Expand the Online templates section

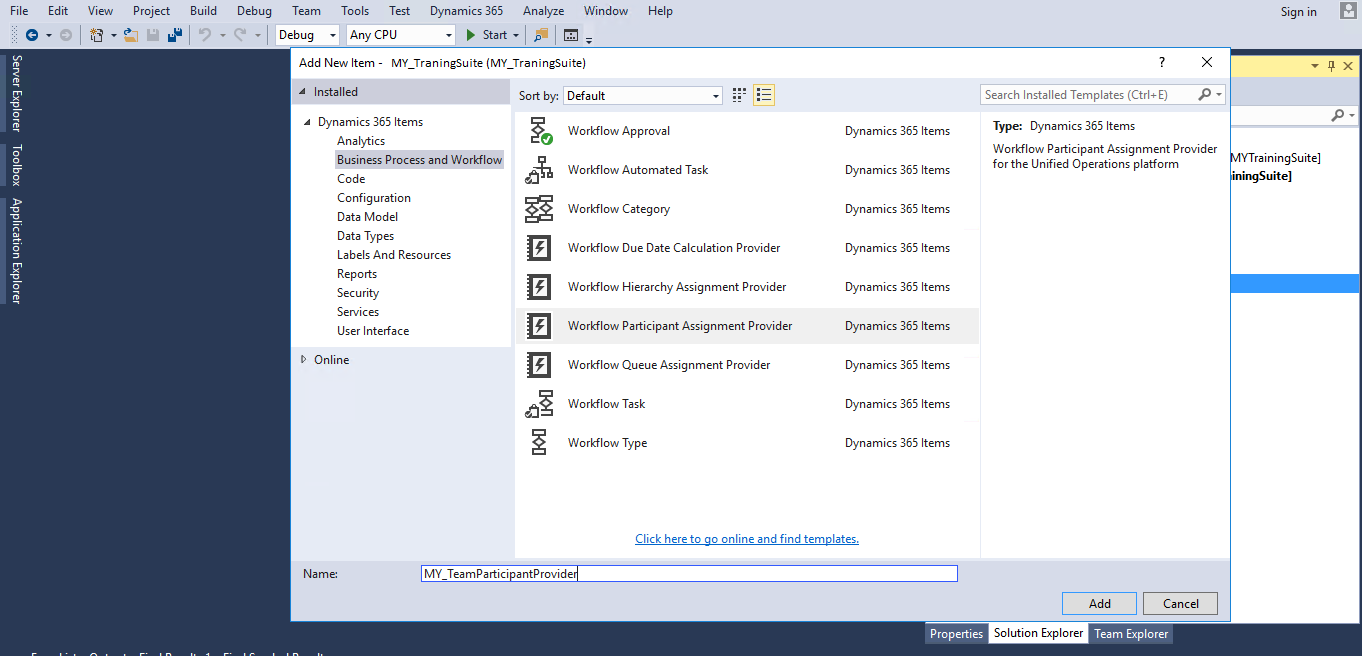(303, 359)
